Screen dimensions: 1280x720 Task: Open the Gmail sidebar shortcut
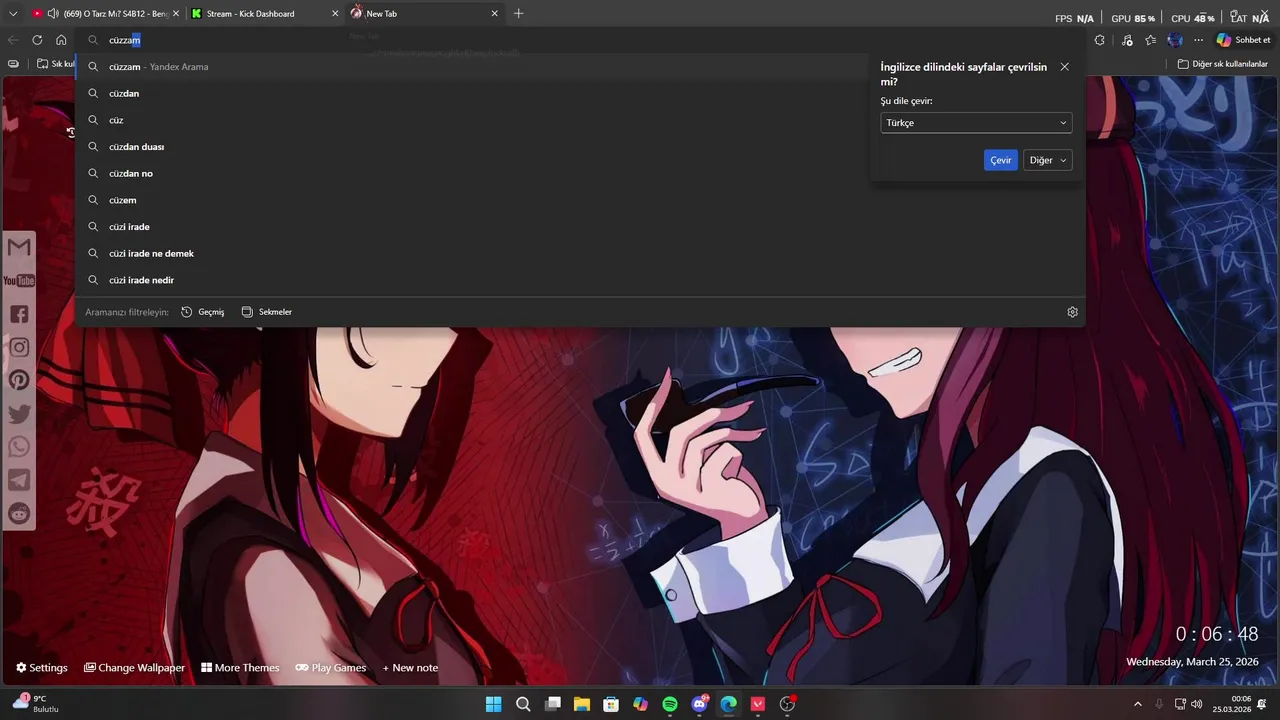point(19,247)
